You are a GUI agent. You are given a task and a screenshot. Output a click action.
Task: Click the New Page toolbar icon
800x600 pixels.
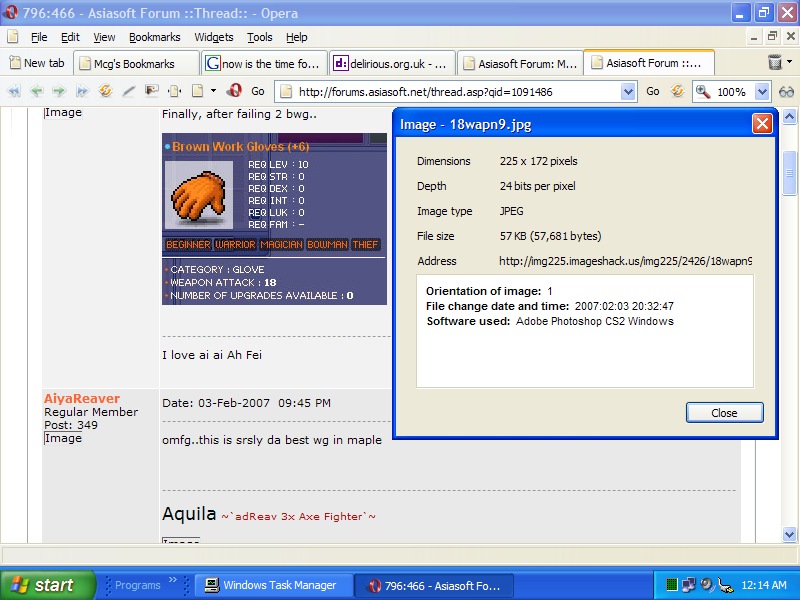click(198, 91)
